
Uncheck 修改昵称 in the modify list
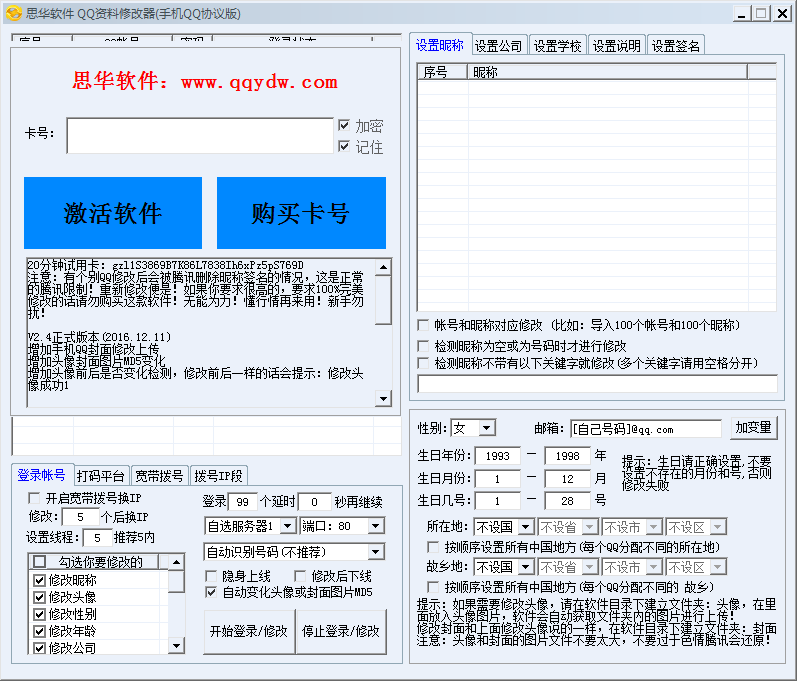click(40, 580)
